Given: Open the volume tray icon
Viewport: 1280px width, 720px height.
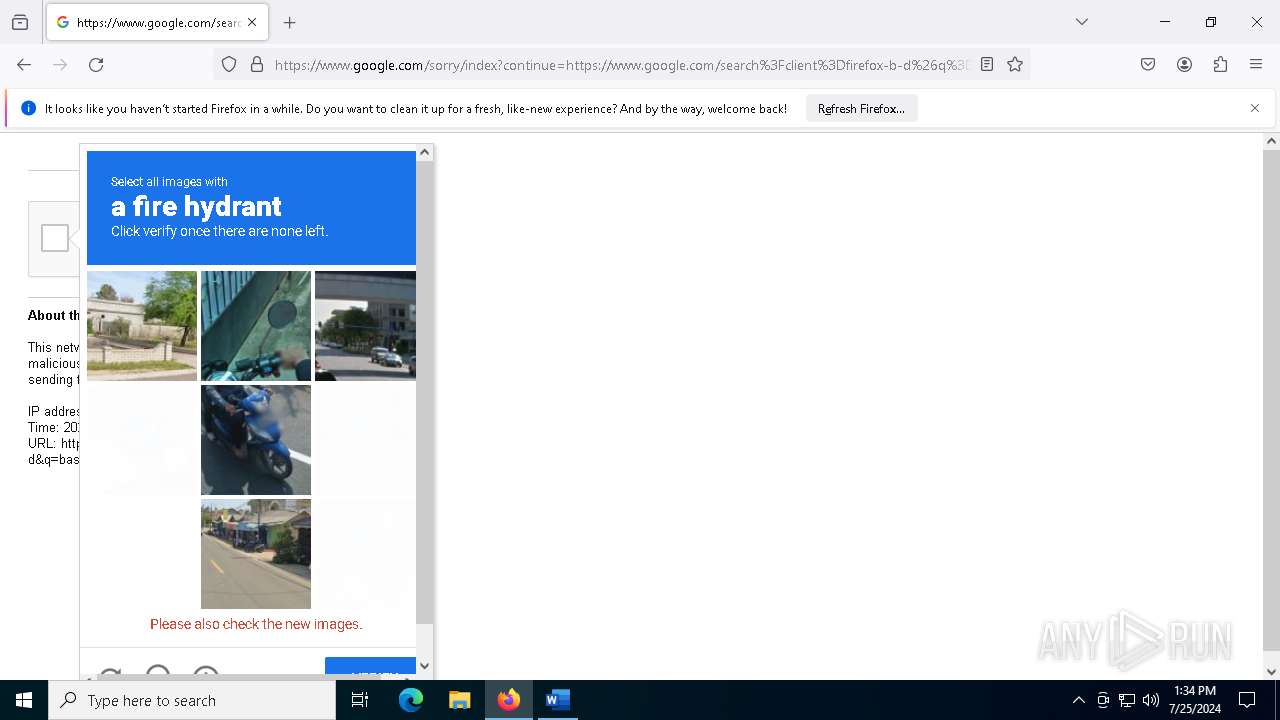Looking at the screenshot, I should (x=1151, y=700).
